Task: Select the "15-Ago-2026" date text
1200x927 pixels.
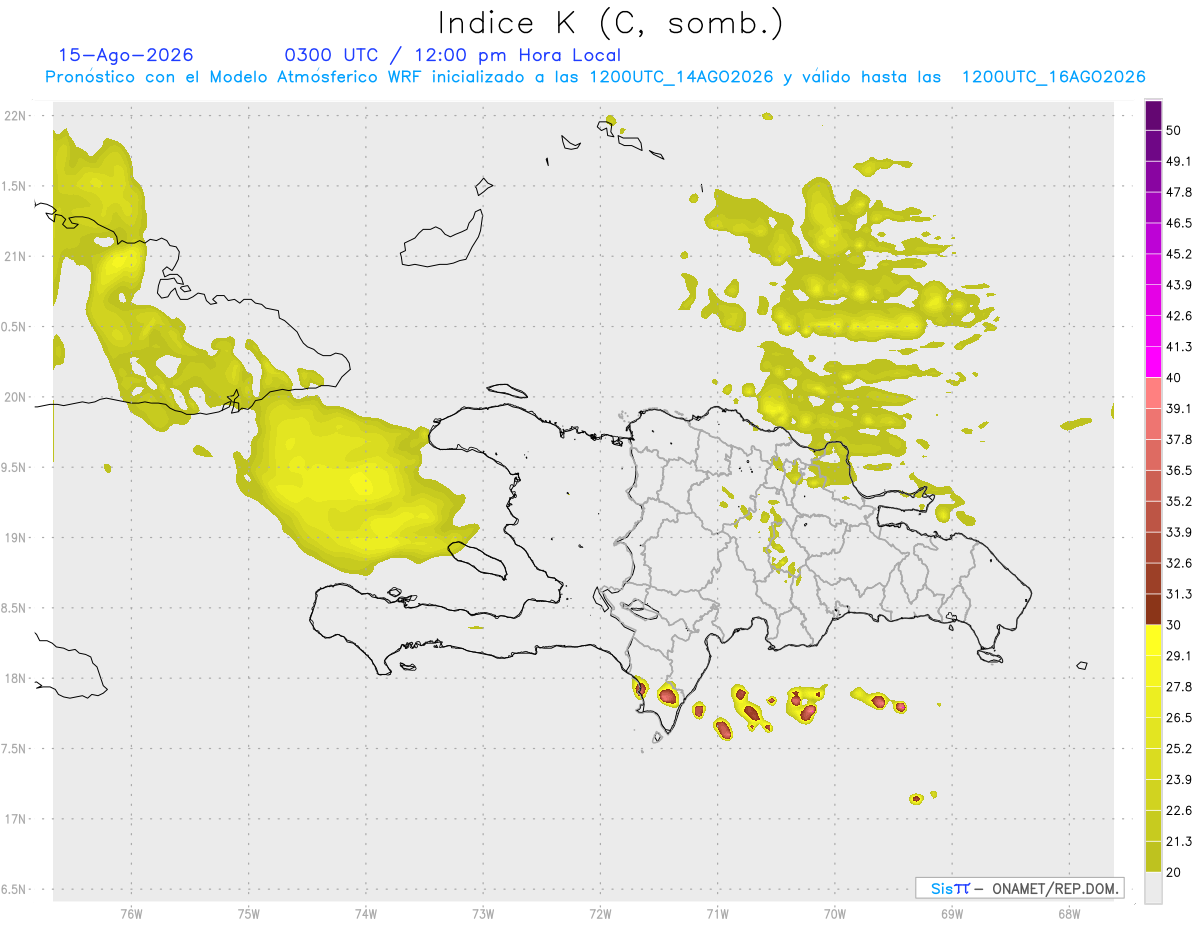Action: tap(126, 55)
